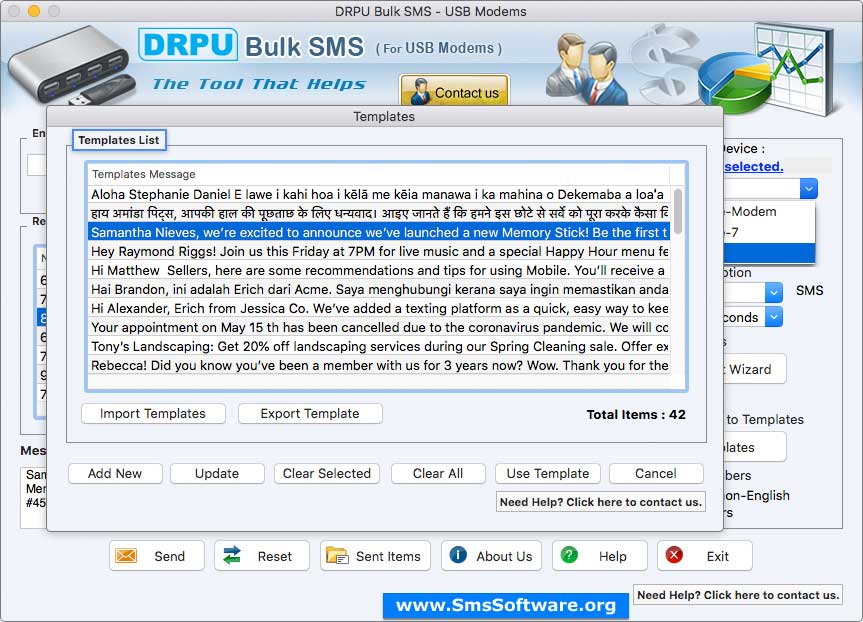The height and width of the screenshot is (622, 863).
Task: Click the Exit button
Action: (x=704, y=555)
